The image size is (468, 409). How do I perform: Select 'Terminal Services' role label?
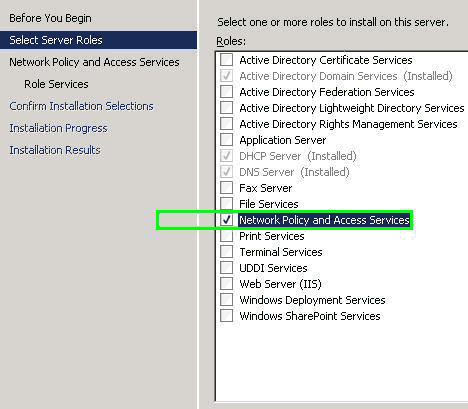pos(281,252)
